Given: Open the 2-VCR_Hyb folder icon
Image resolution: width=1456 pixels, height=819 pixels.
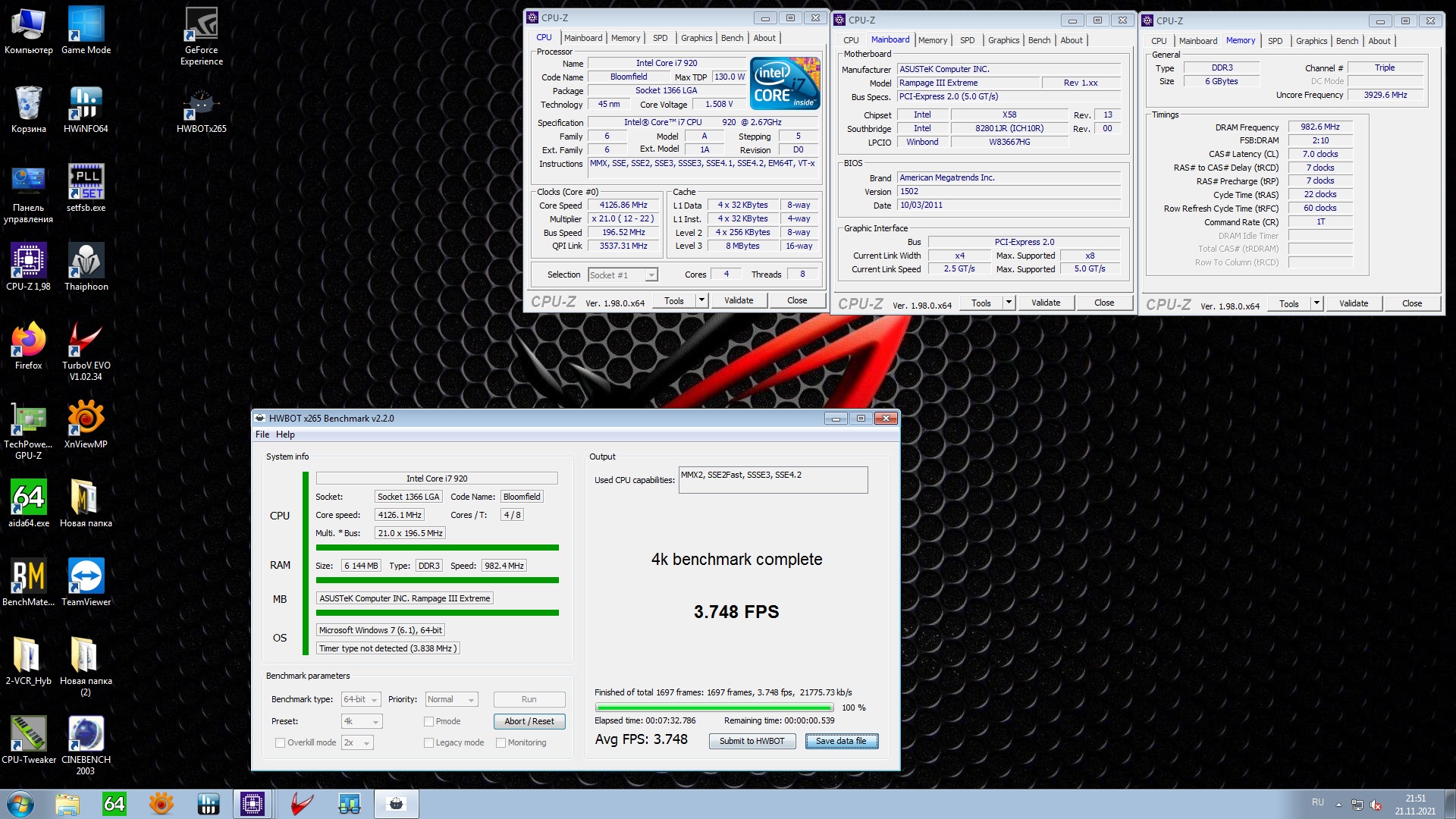Looking at the screenshot, I should [28, 661].
